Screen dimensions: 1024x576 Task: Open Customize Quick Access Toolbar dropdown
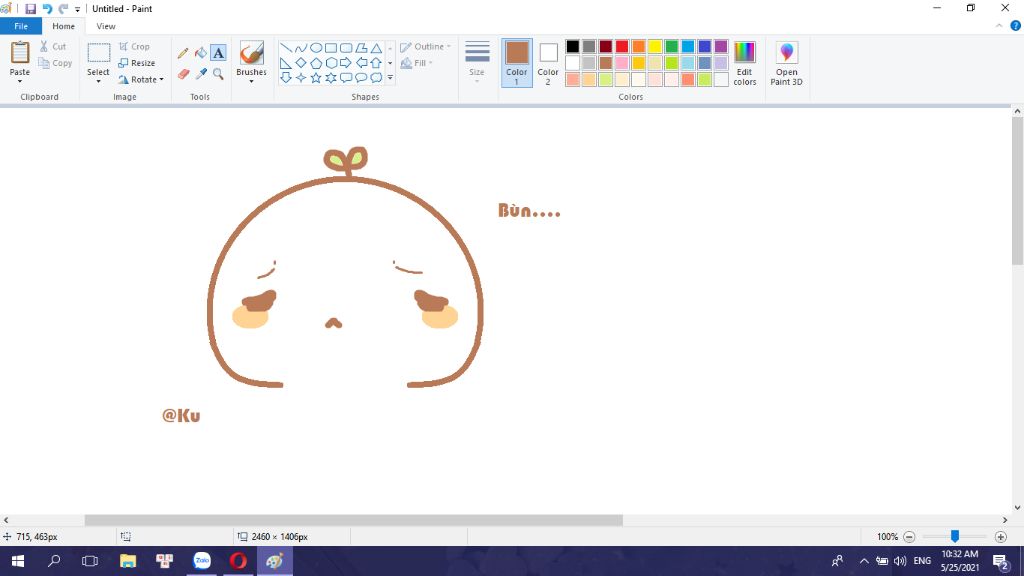coord(77,9)
